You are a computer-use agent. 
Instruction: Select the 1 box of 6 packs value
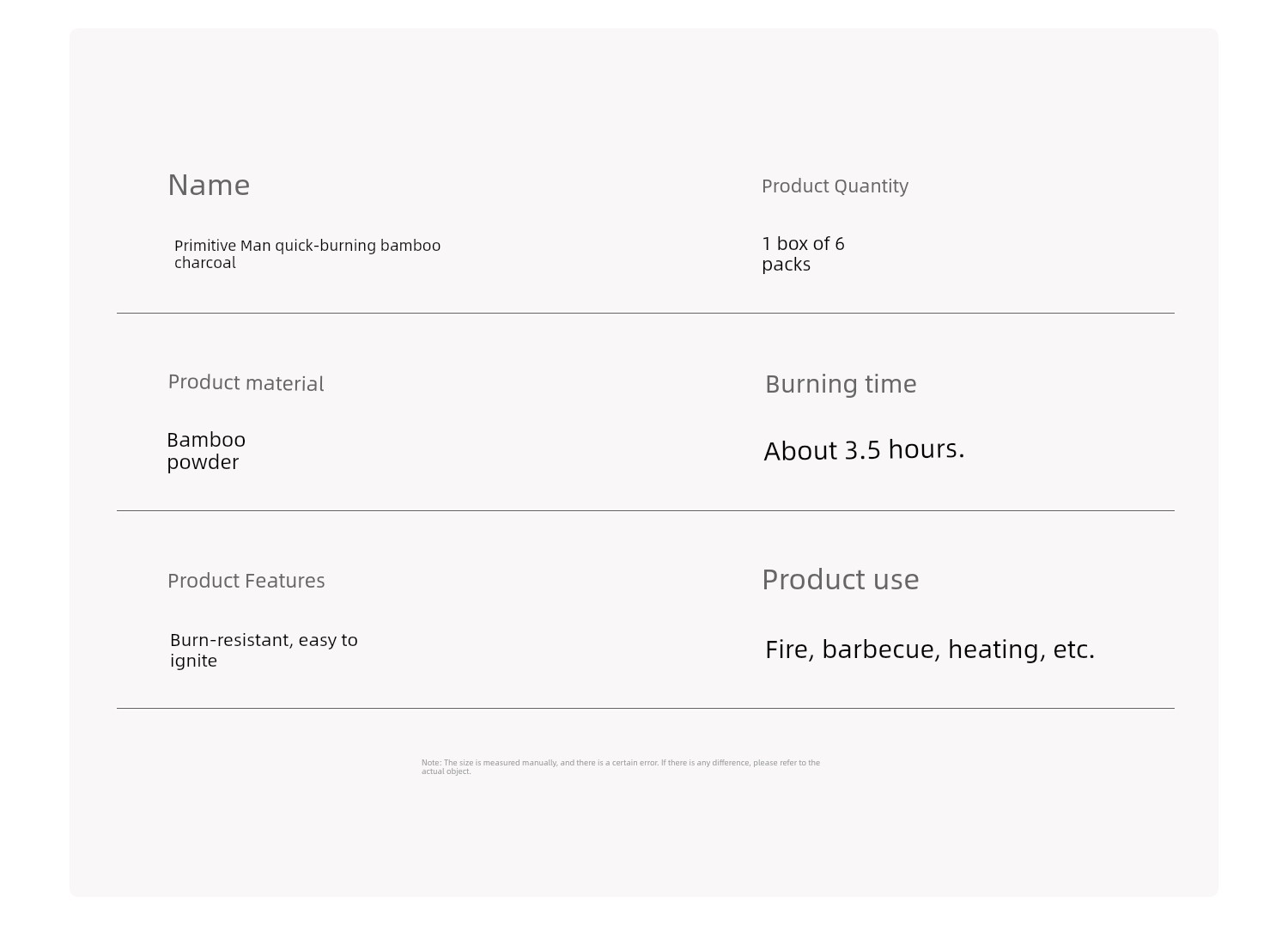tap(803, 254)
